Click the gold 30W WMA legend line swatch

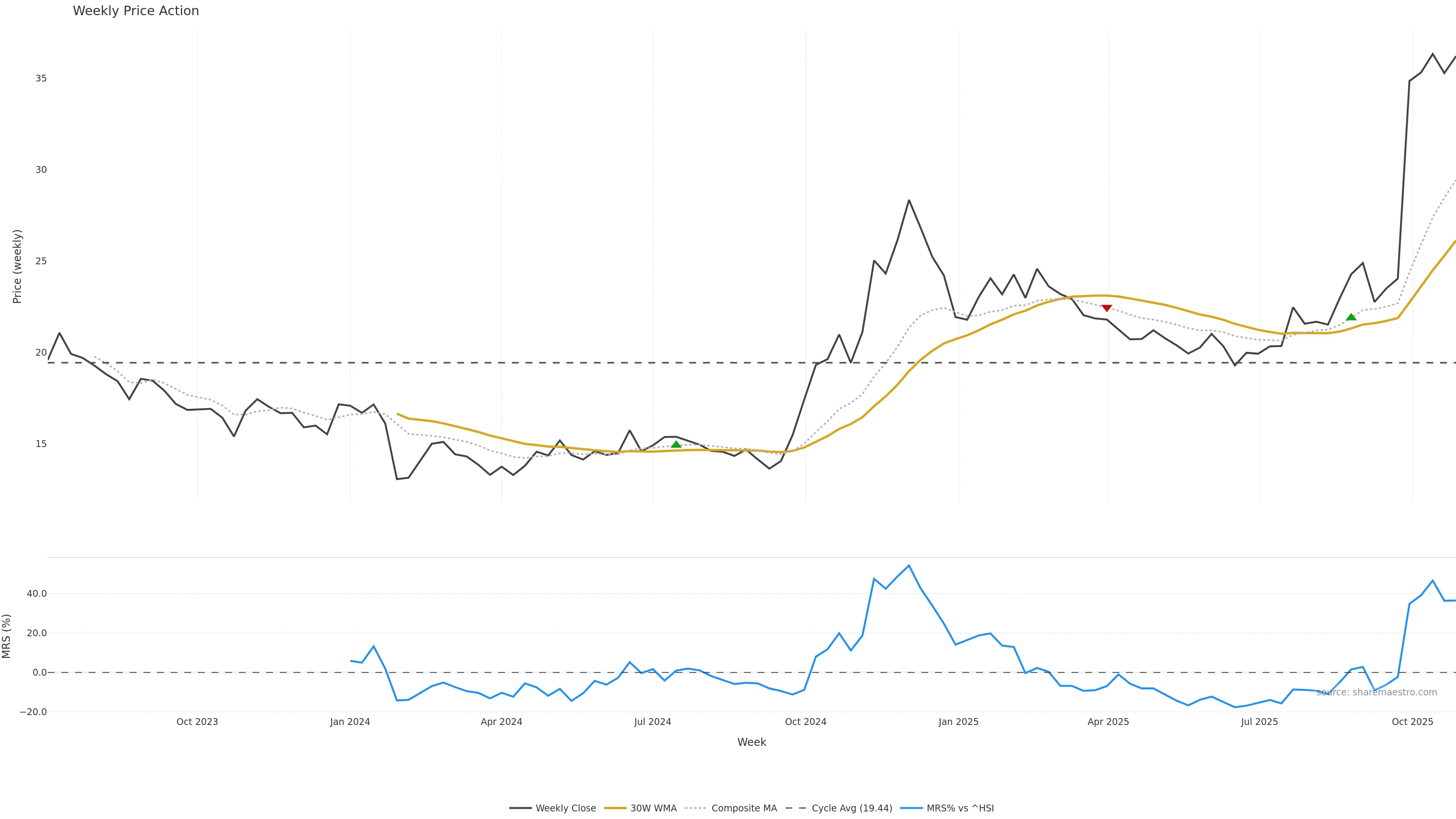[615, 808]
